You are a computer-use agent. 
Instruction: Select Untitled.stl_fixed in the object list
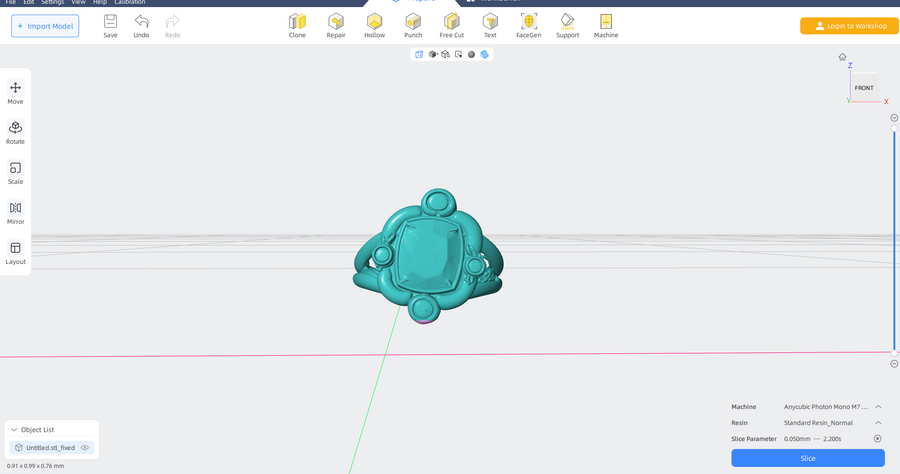52,448
